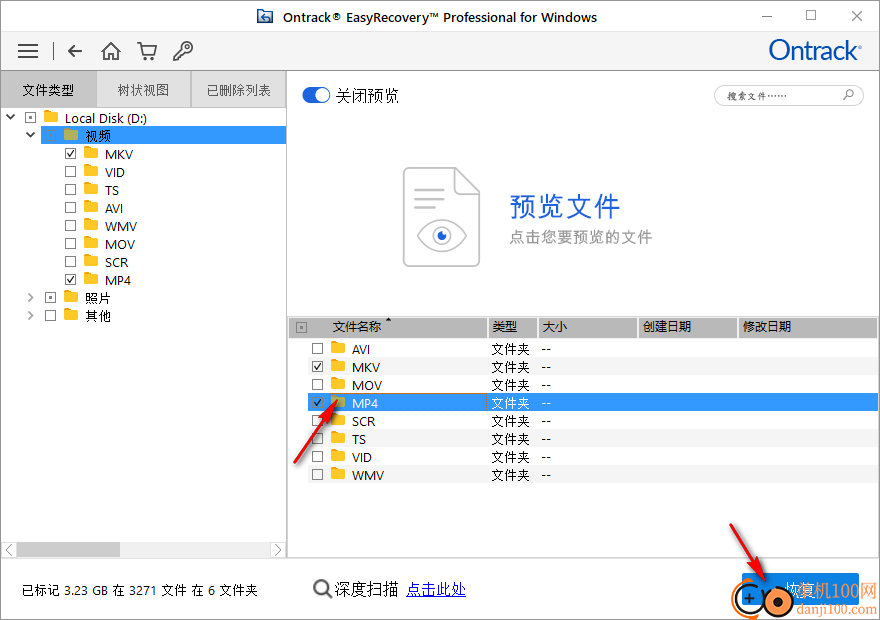Uncheck MP4 checkbox in the tree
880x620 pixels.
70,279
